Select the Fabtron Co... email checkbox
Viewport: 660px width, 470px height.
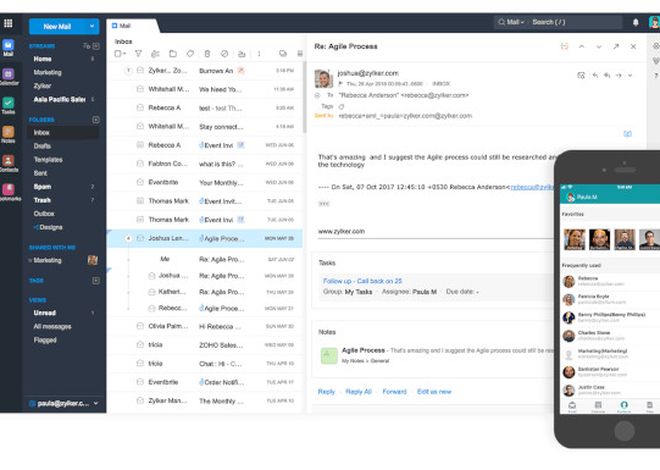[140, 164]
